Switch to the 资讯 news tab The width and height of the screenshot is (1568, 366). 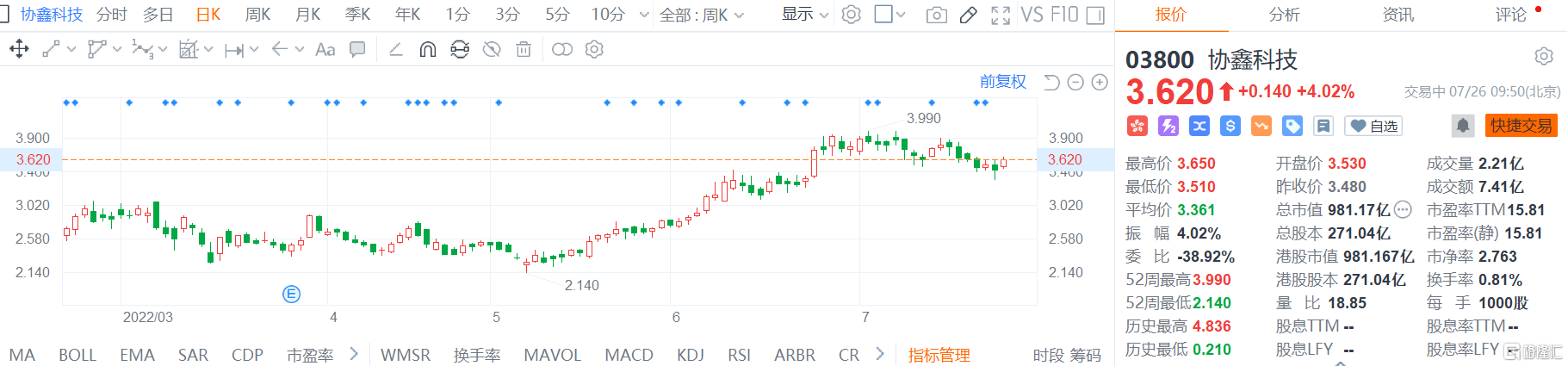click(1398, 15)
